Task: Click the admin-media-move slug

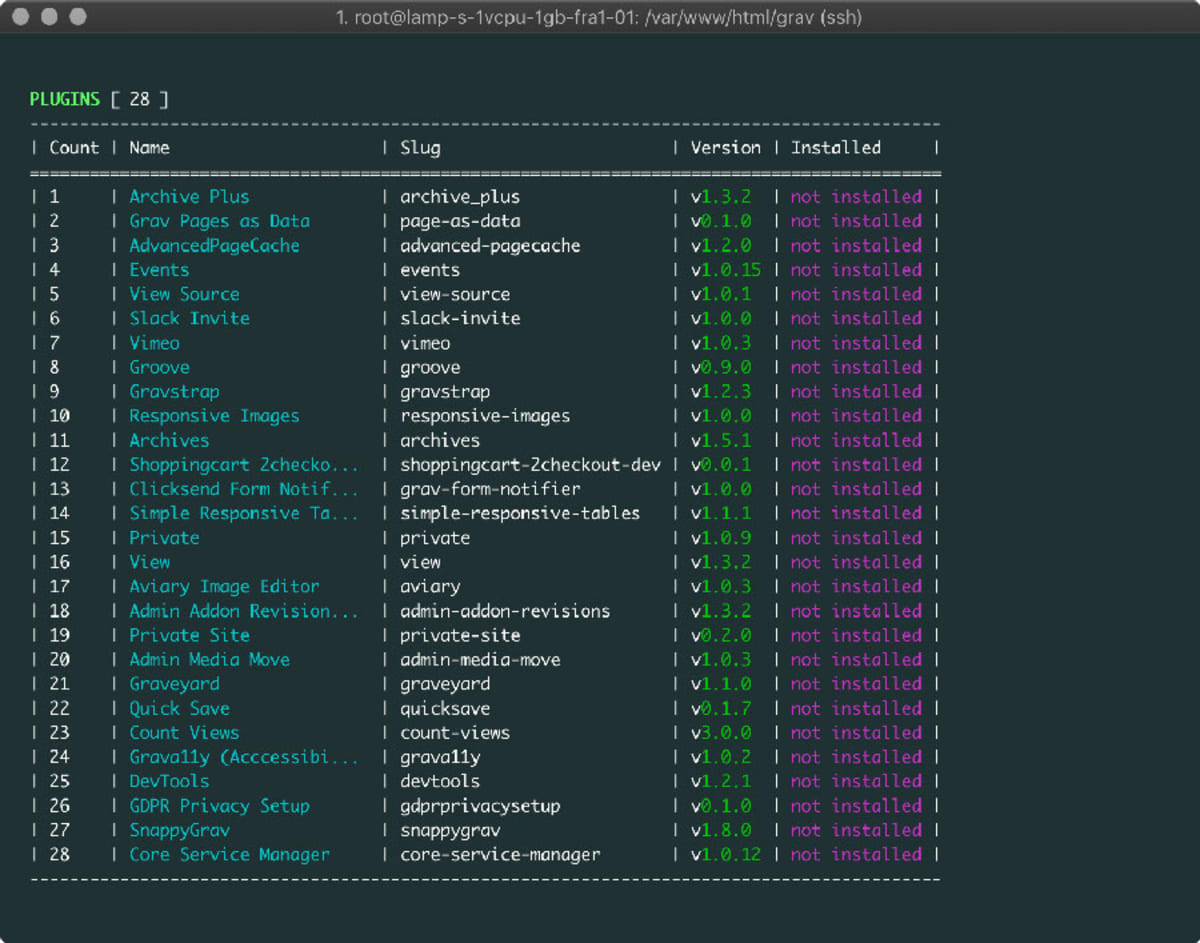Action: click(480, 660)
